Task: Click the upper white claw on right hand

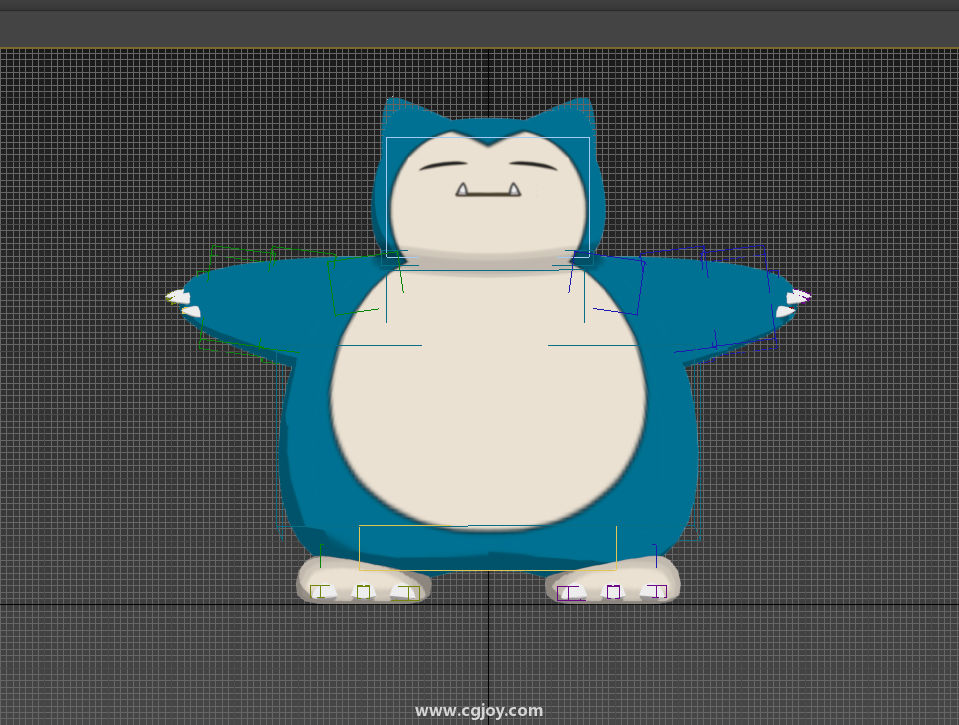Action: coord(798,297)
